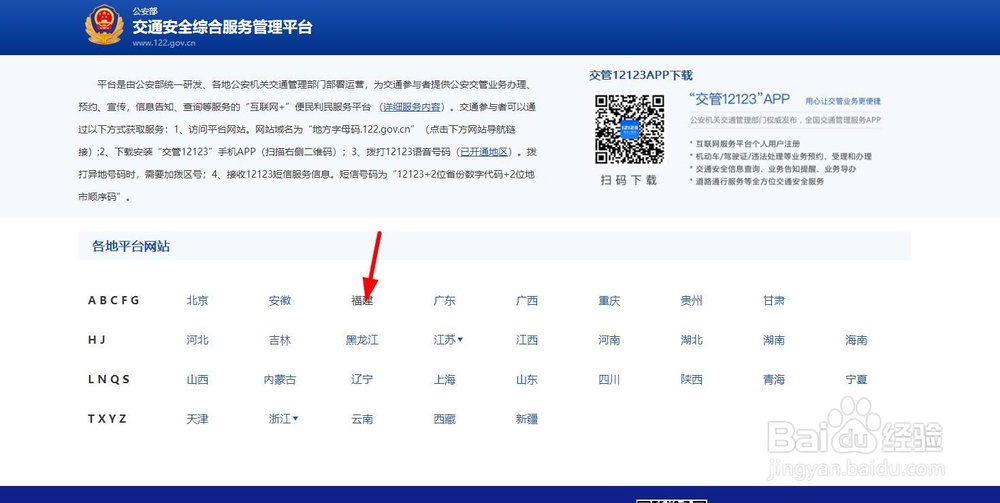This screenshot has height=503, width=1000.
Task: Open the 湖北 province link
Action: [x=691, y=340]
